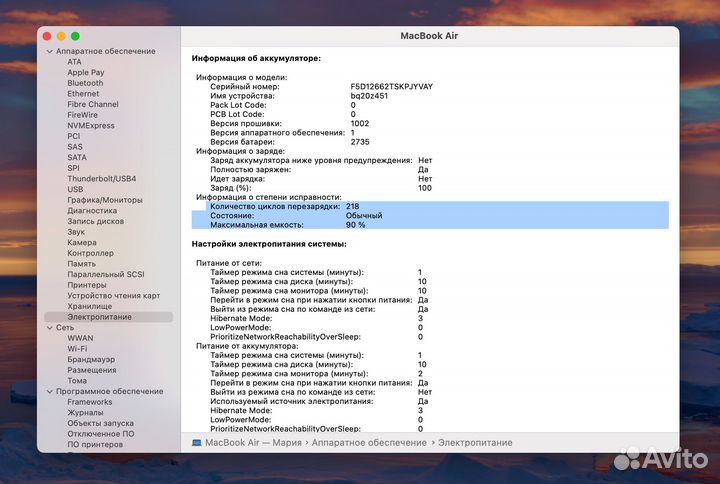Select ATA in the sidebar
Viewport: 720px width, 484px height.
[x=74, y=62]
